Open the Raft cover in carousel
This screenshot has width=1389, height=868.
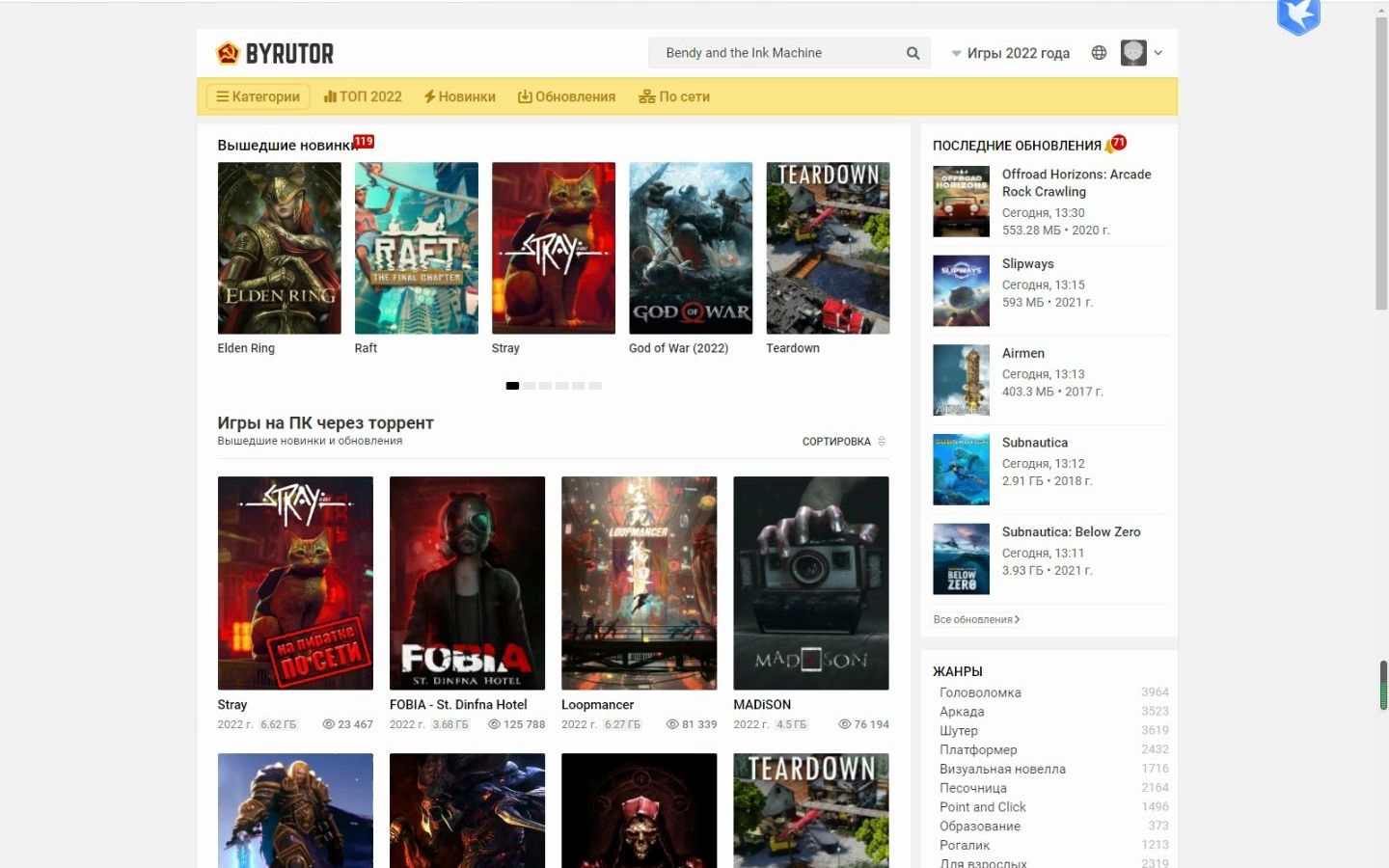[416, 248]
